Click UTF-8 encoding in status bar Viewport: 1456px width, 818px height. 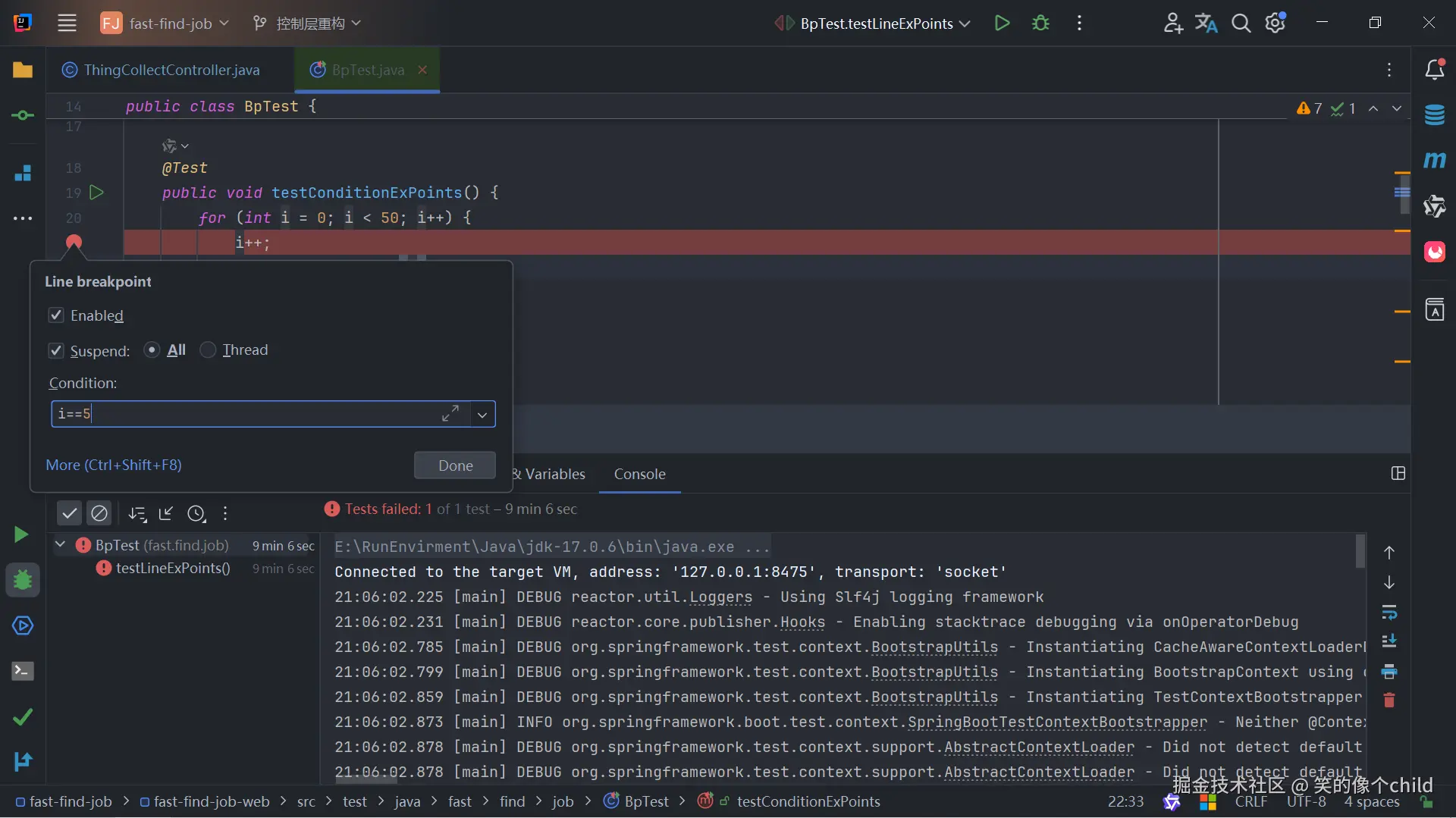pos(1307,801)
